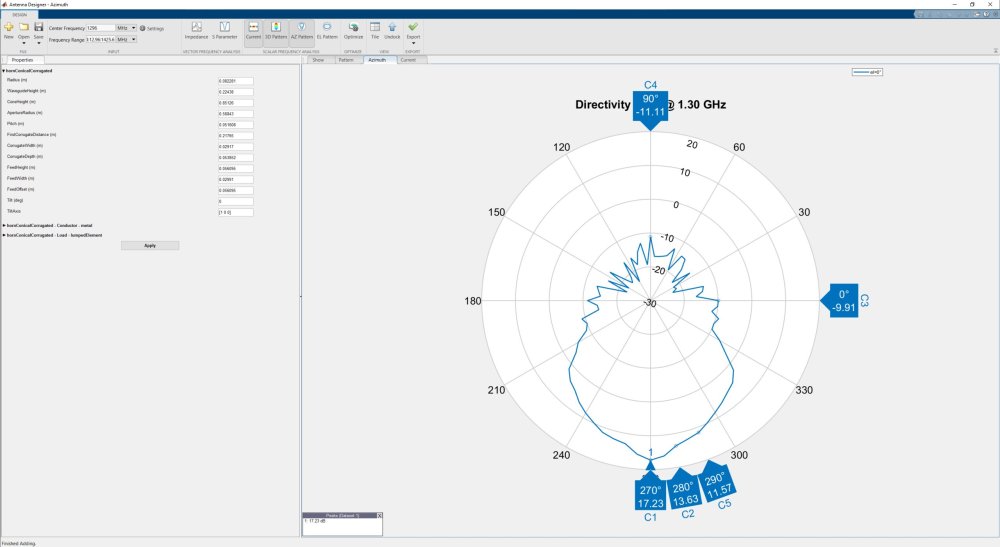The image size is (1000, 547).
Task: Open the Export dropdown arrow
Action: point(413,43)
